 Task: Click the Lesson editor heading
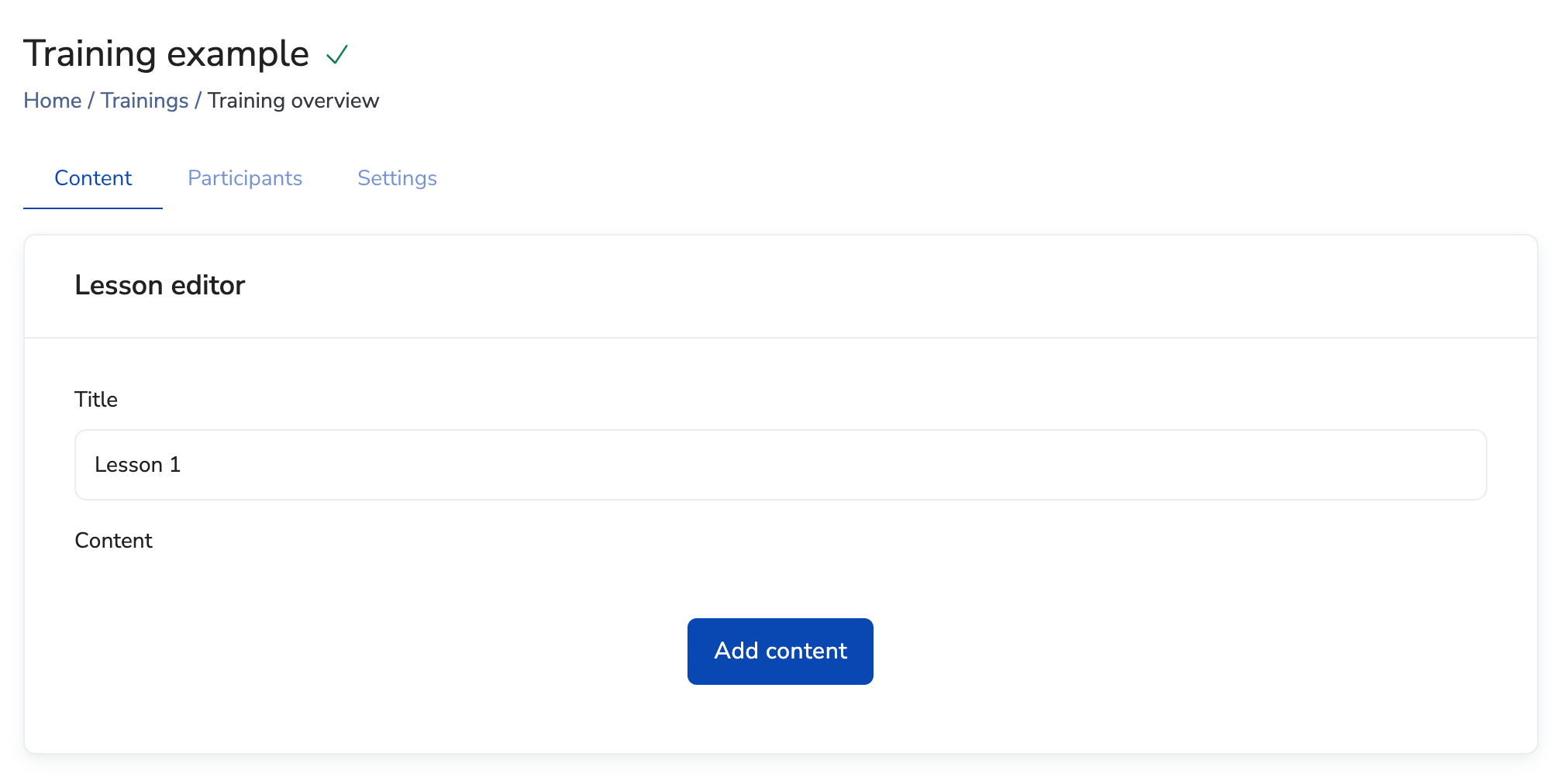point(160,285)
